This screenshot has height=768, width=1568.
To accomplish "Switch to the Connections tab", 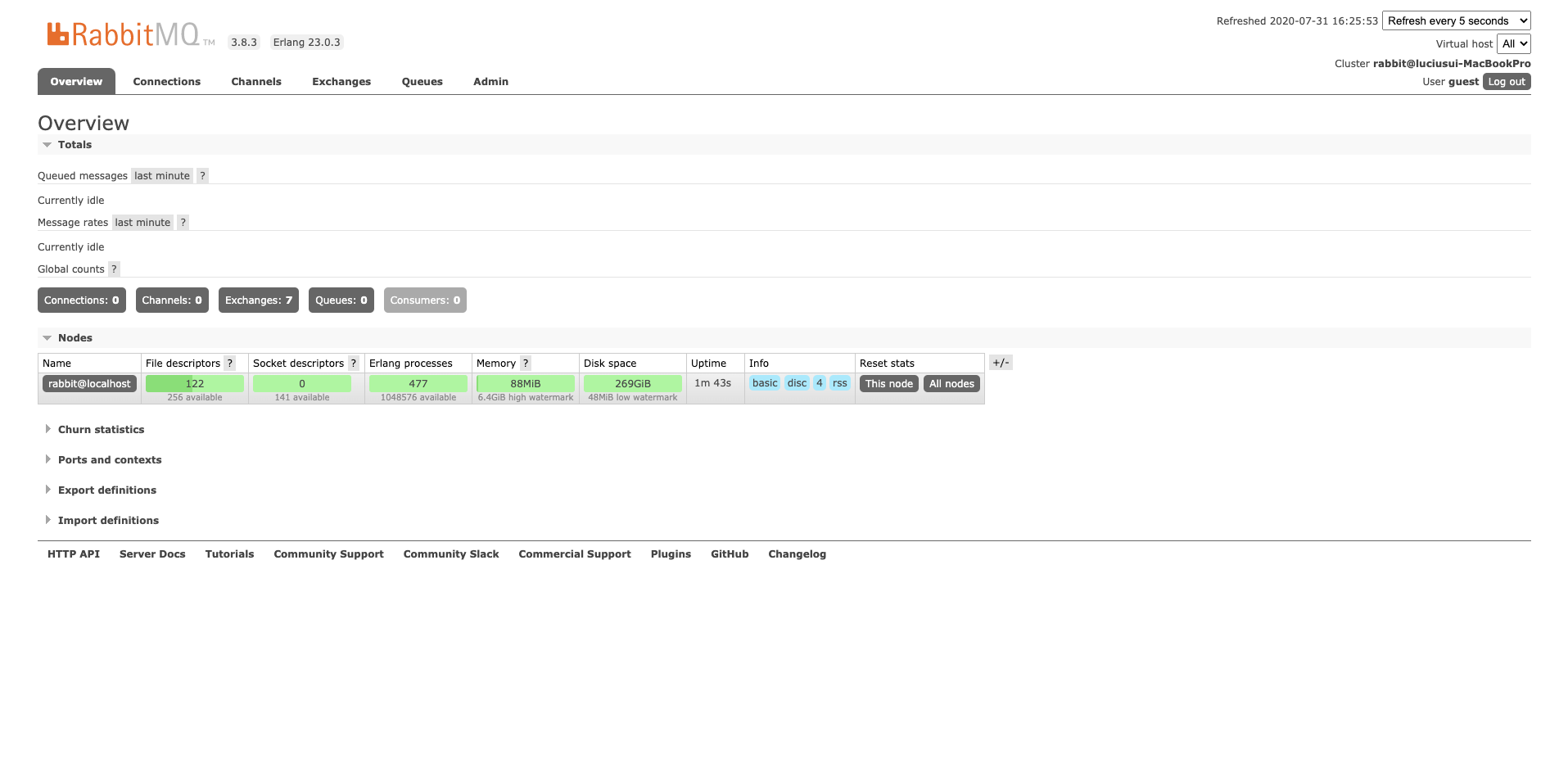I will pos(167,82).
